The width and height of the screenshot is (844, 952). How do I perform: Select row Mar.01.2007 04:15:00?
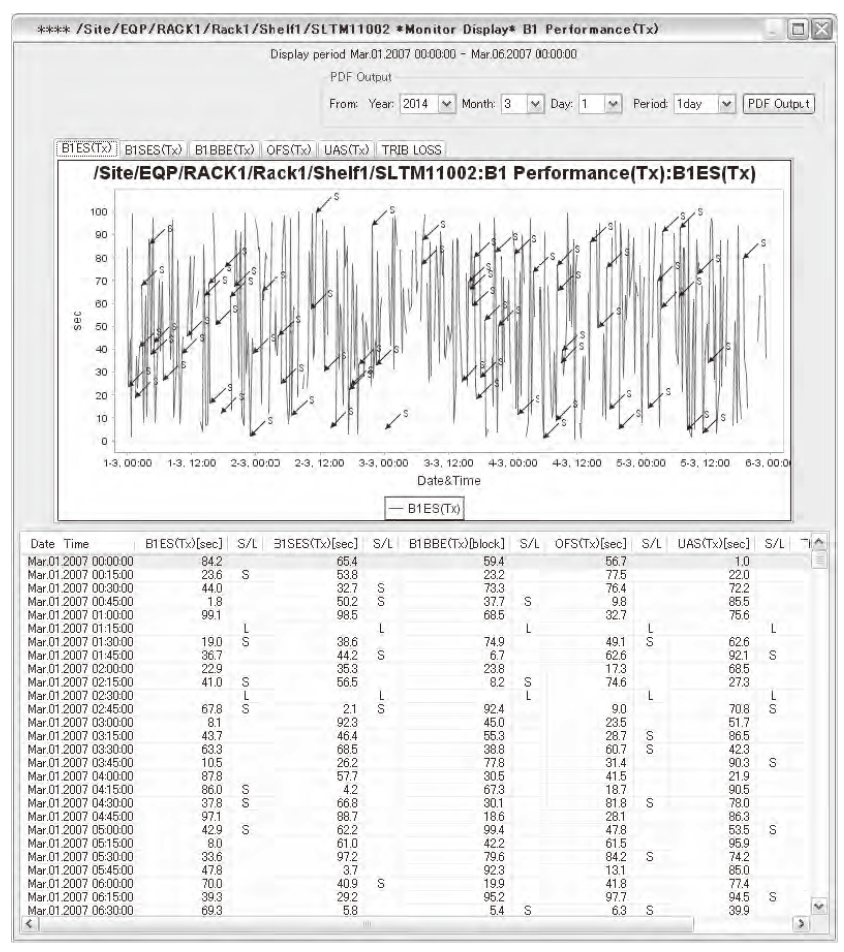[x=417, y=789]
